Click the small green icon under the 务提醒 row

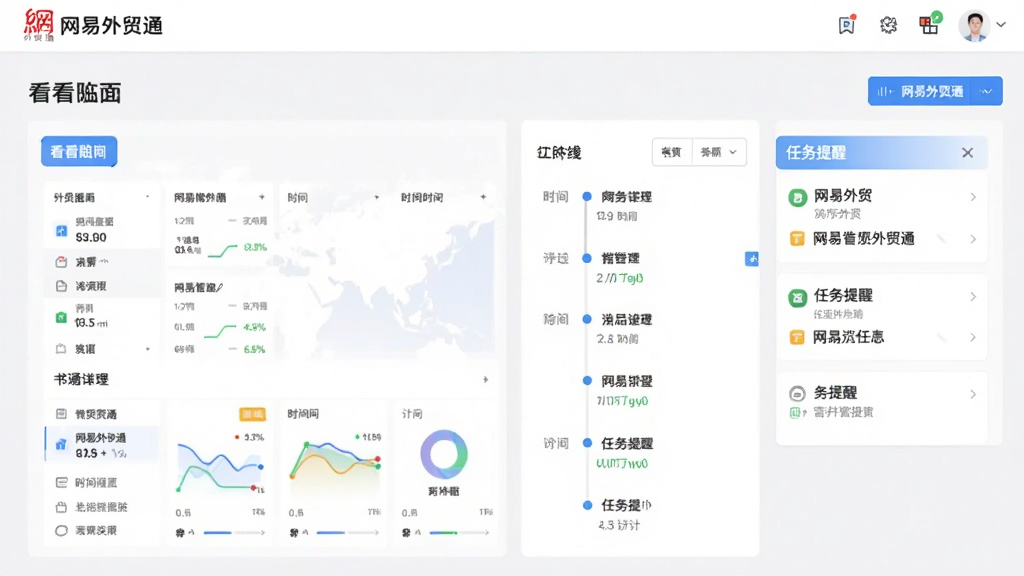pyautogui.click(x=797, y=413)
